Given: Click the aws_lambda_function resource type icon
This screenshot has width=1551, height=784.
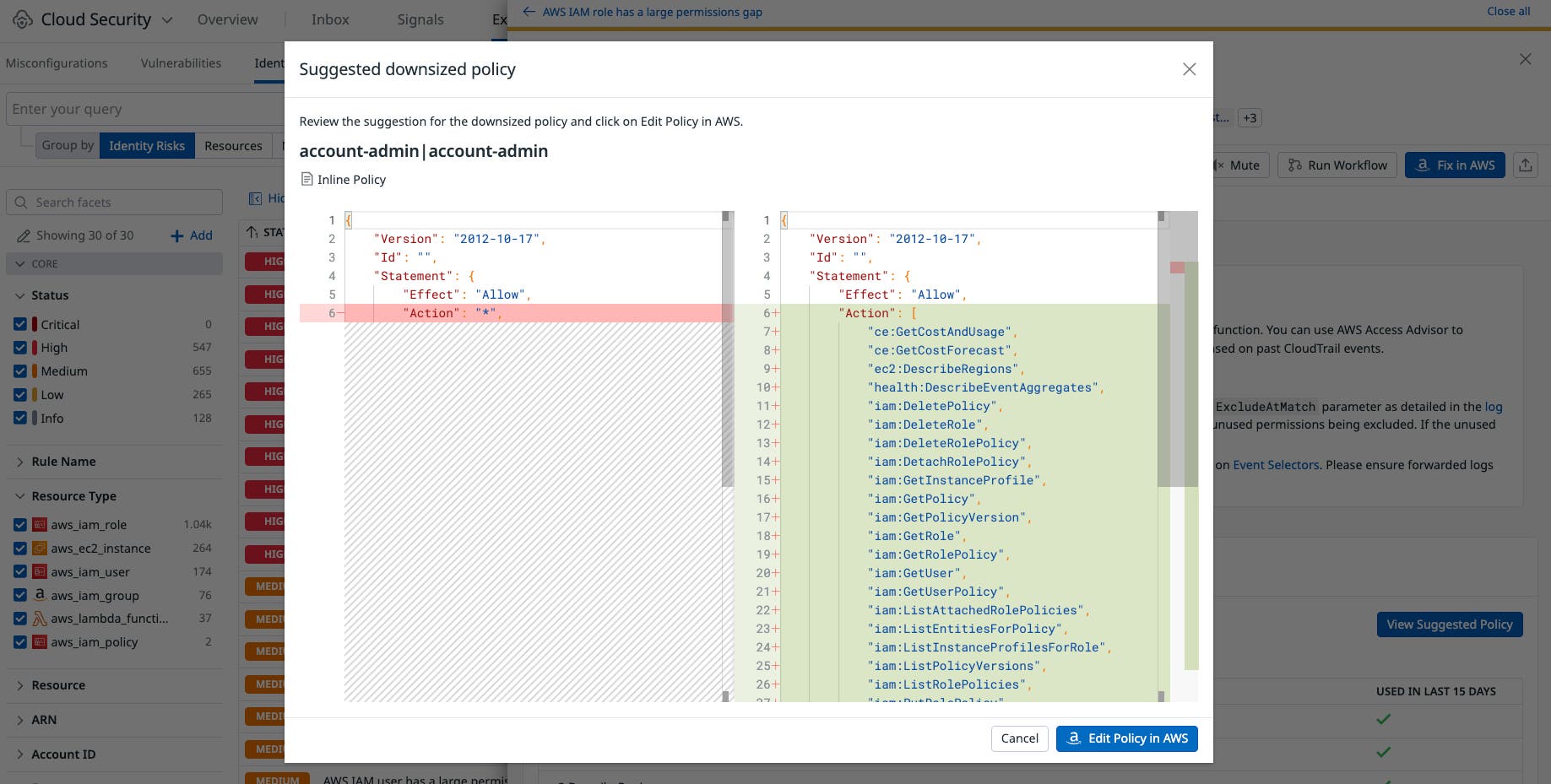Looking at the screenshot, I should [40, 619].
